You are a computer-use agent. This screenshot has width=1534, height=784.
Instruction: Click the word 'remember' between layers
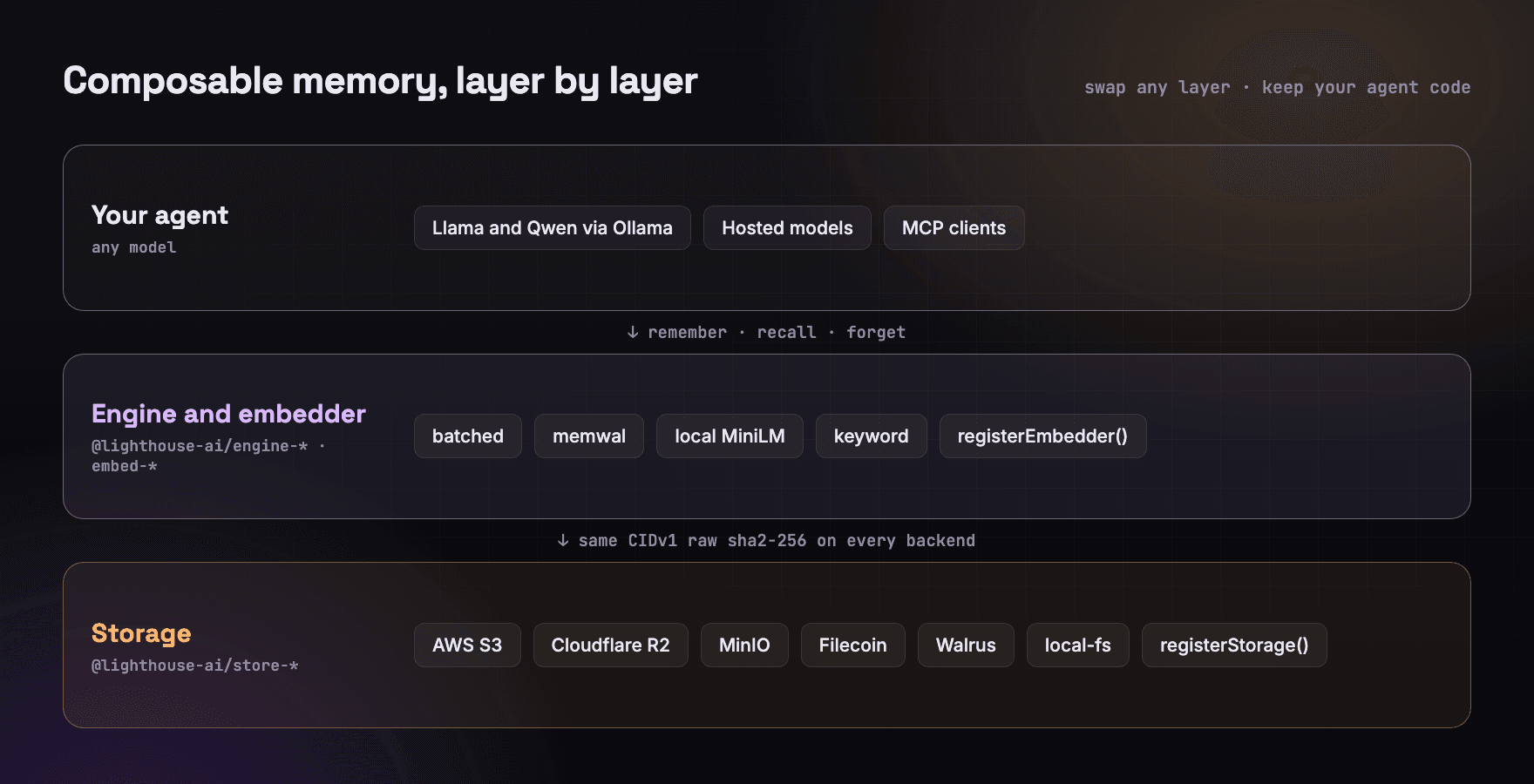coord(687,332)
